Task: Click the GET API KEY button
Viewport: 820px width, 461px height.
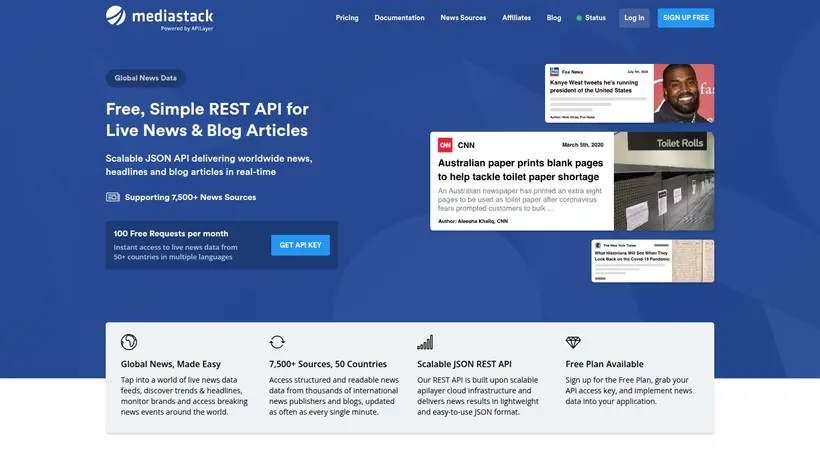Action: [x=300, y=245]
